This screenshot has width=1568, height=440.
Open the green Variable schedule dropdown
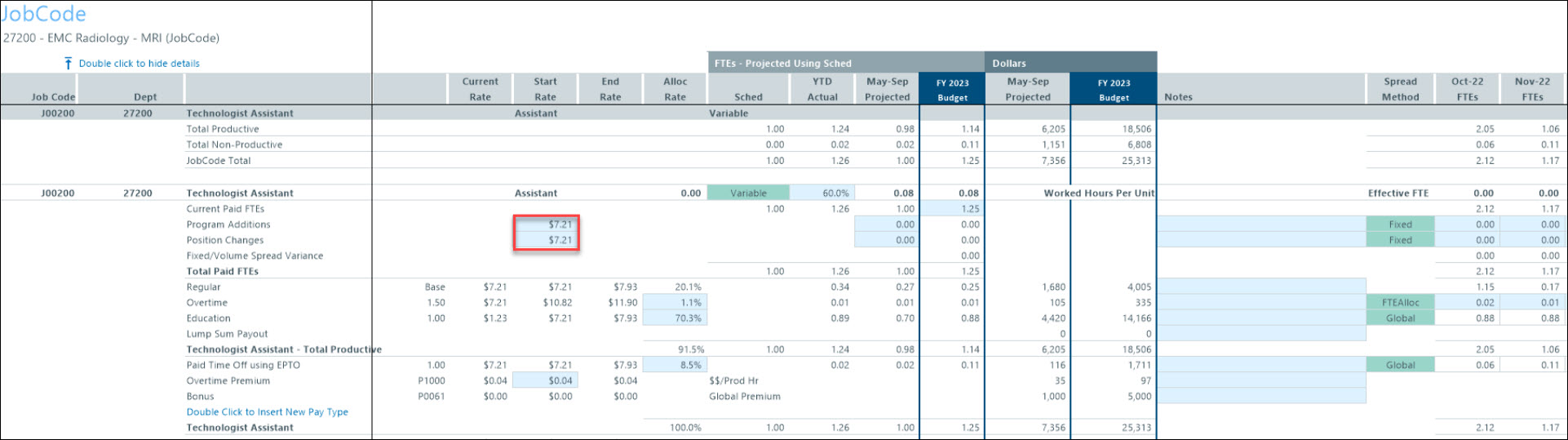pyautogui.click(x=748, y=193)
